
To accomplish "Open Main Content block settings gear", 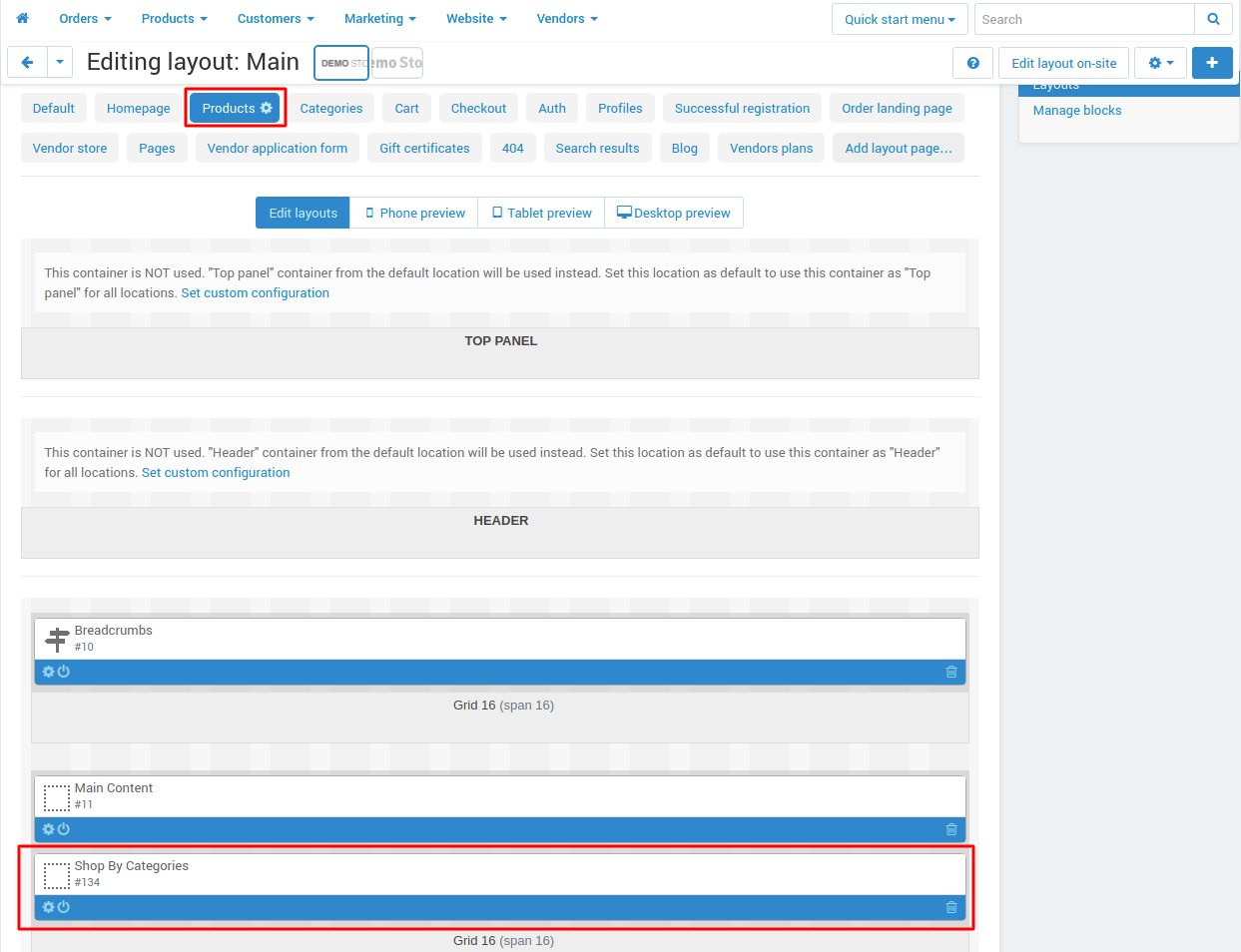I will pyautogui.click(x=48, y=829).
